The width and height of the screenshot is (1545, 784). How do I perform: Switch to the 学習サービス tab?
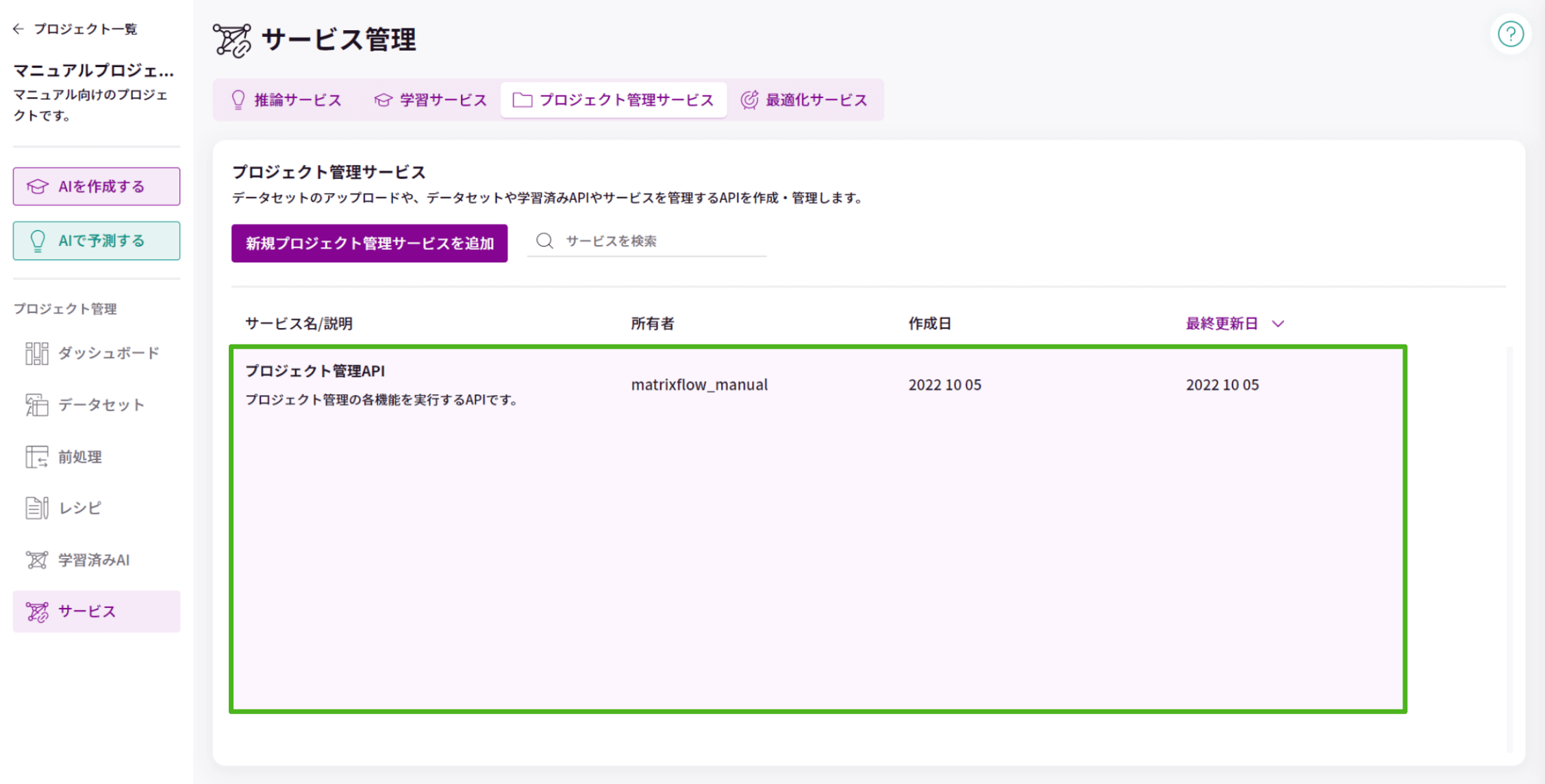tap(431, 99)
